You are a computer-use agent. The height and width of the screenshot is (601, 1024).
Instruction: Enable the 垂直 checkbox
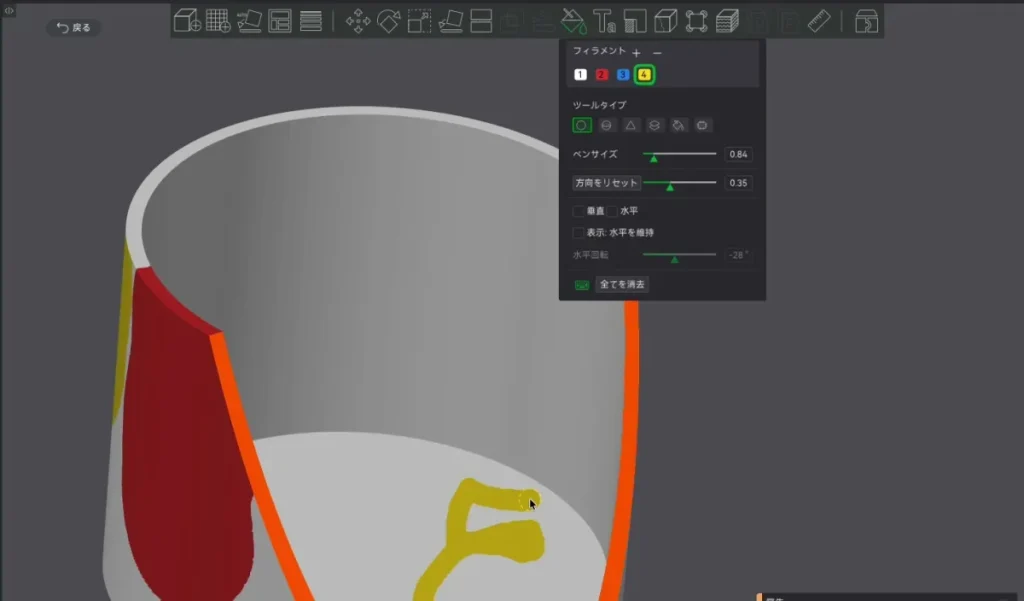coord(578,211)
